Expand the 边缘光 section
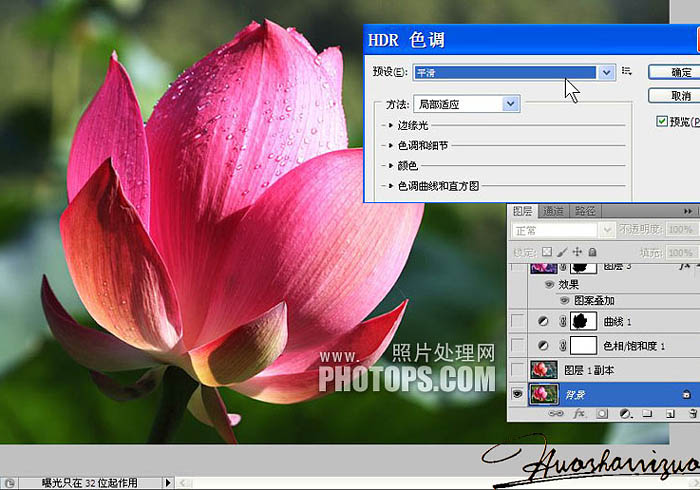 click(391, 126)
